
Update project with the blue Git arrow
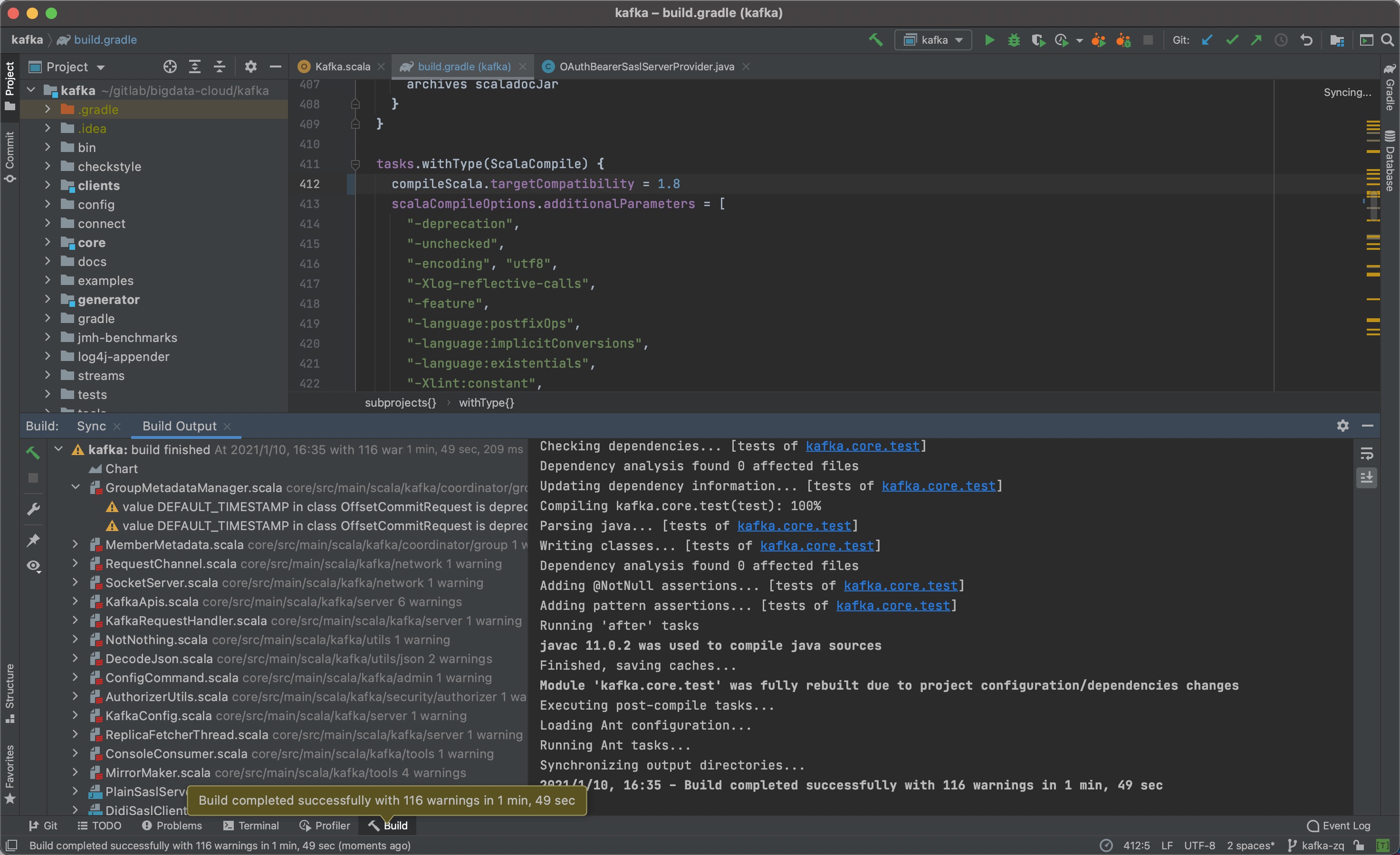coord(1208,40)
